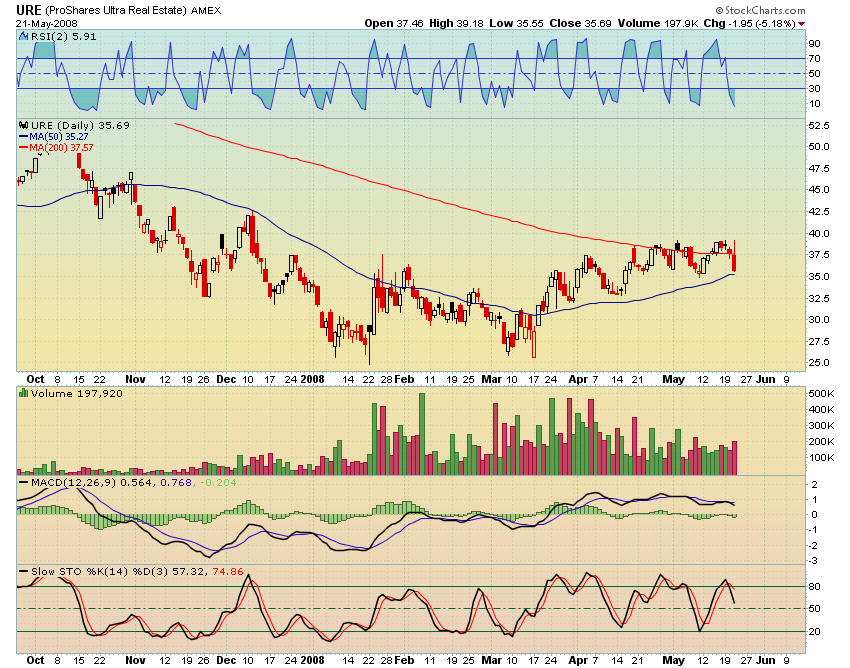Click the Chg -1.95 (-5.18%) value
Viewport: 850px width, 668px height.
pyautogui.click(x=750, y=23)
